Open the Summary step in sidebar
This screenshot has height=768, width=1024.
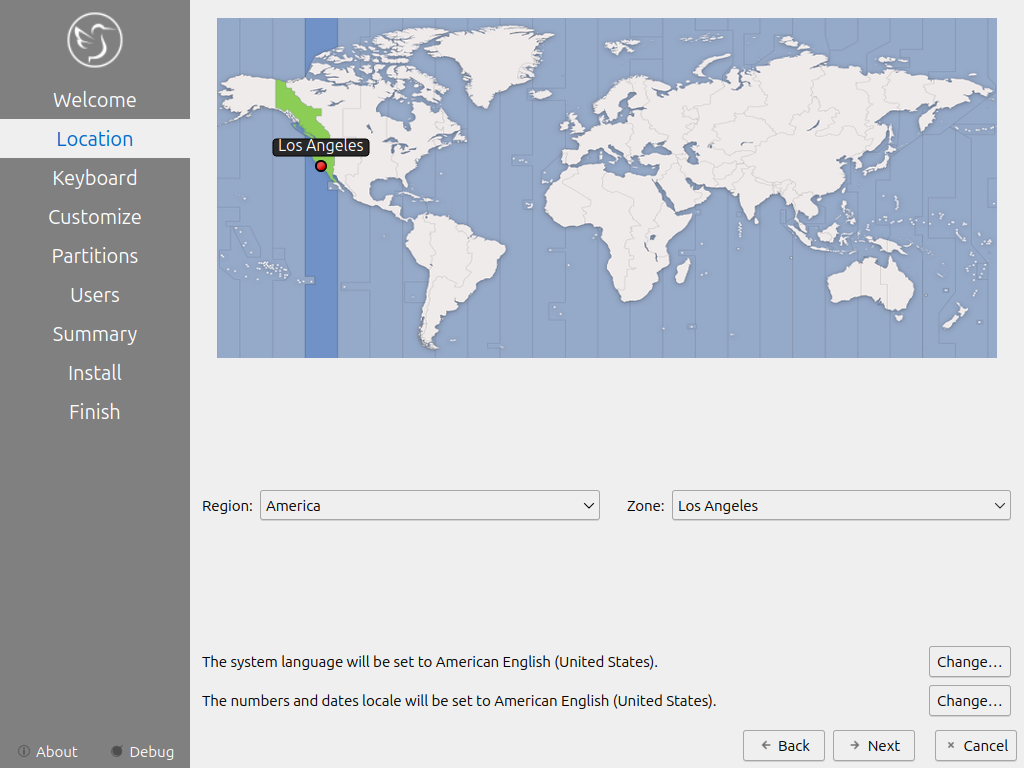point(95,334)
